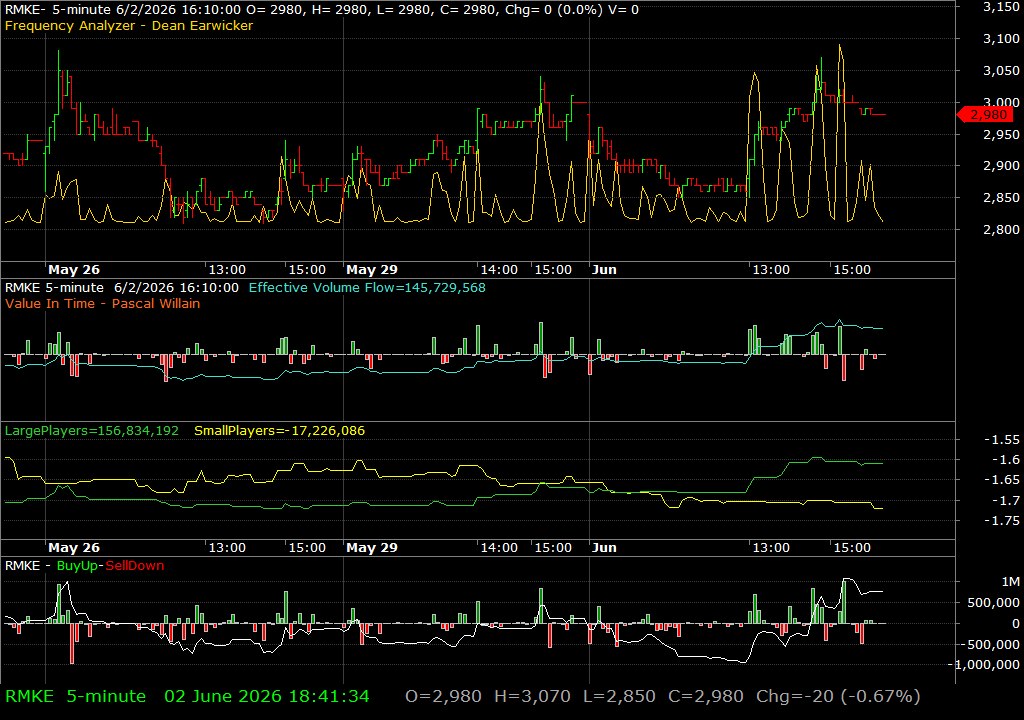This screenshot has height=720, width=1024.
Task: Select the Frequency Analyzer - Dean Earwicker indicator label
Action: [x=129, y=25]
